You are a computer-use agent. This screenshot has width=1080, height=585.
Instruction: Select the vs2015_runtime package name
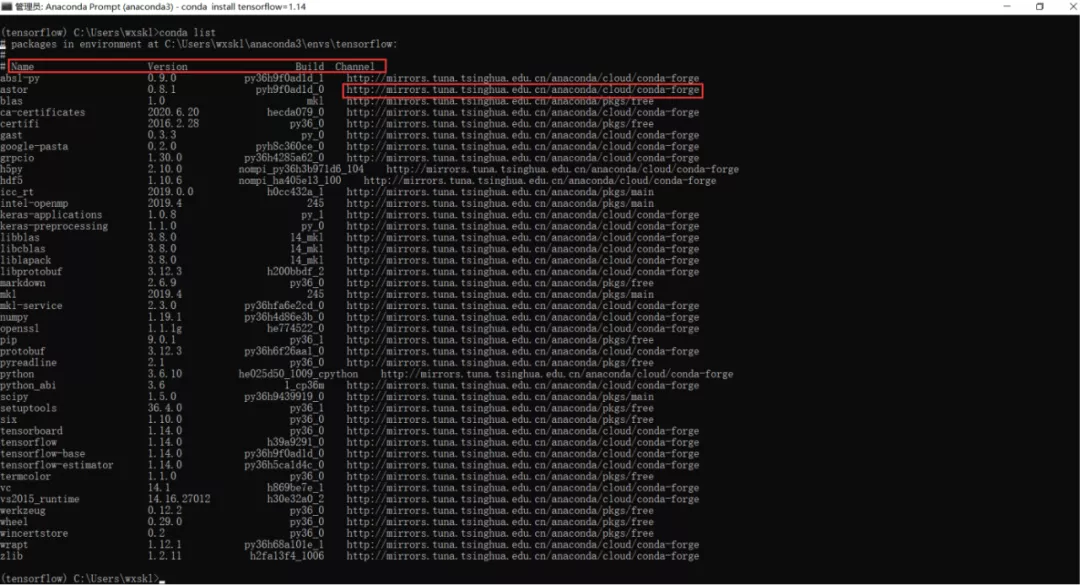(40, 499)
